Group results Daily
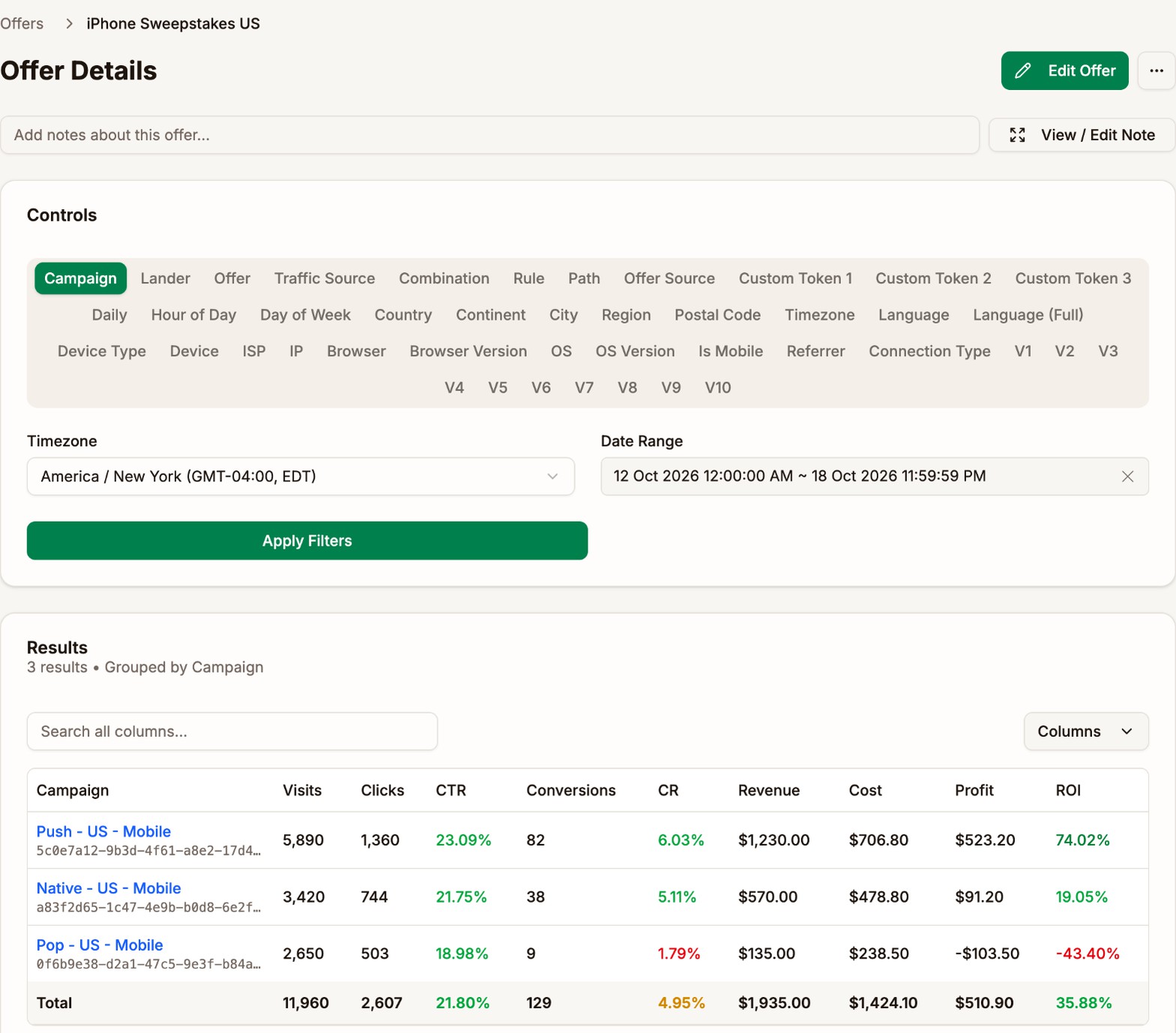 point(109,315)
